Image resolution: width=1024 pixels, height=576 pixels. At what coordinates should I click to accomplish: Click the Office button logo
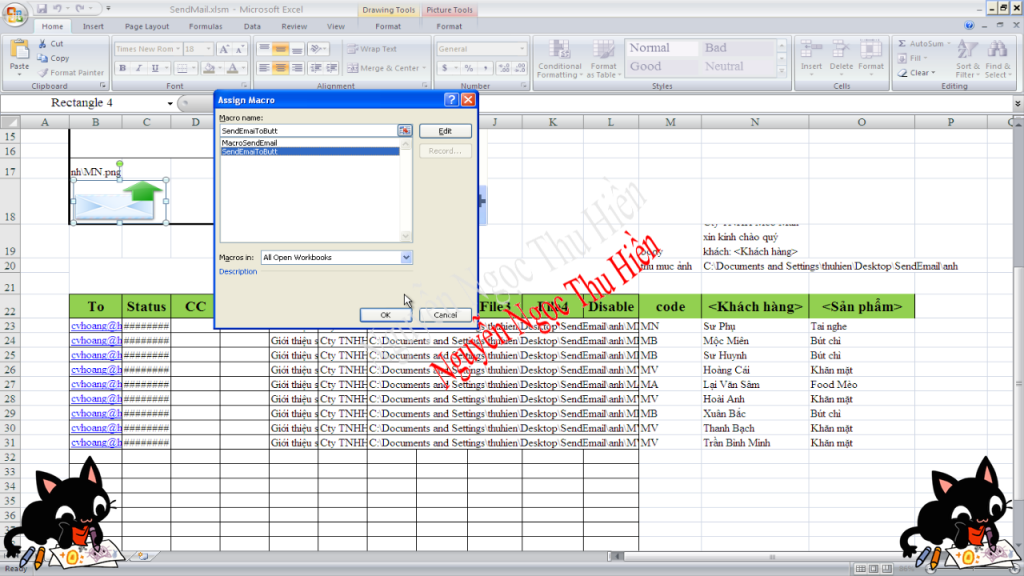tap(15, 15)
